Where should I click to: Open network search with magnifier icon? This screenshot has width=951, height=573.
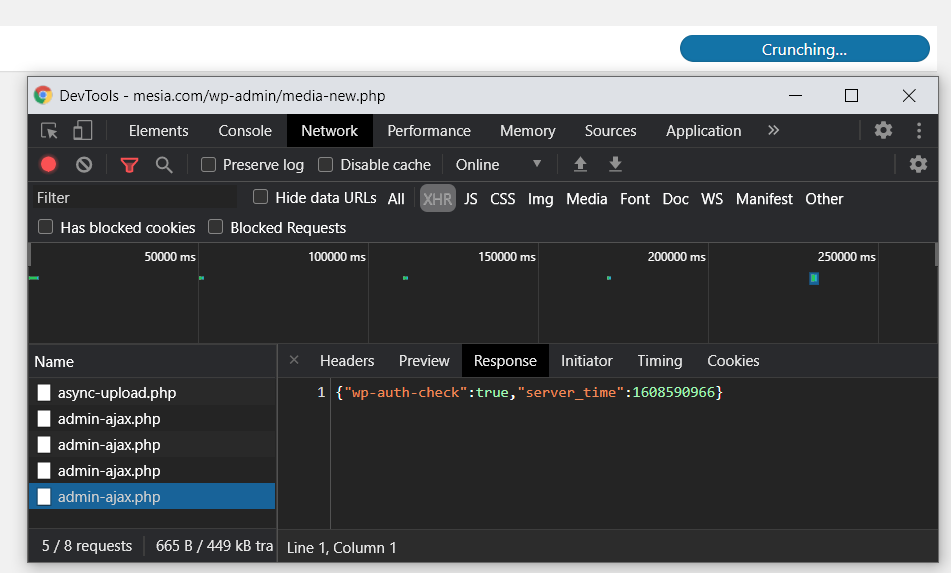tap(164, 165)
